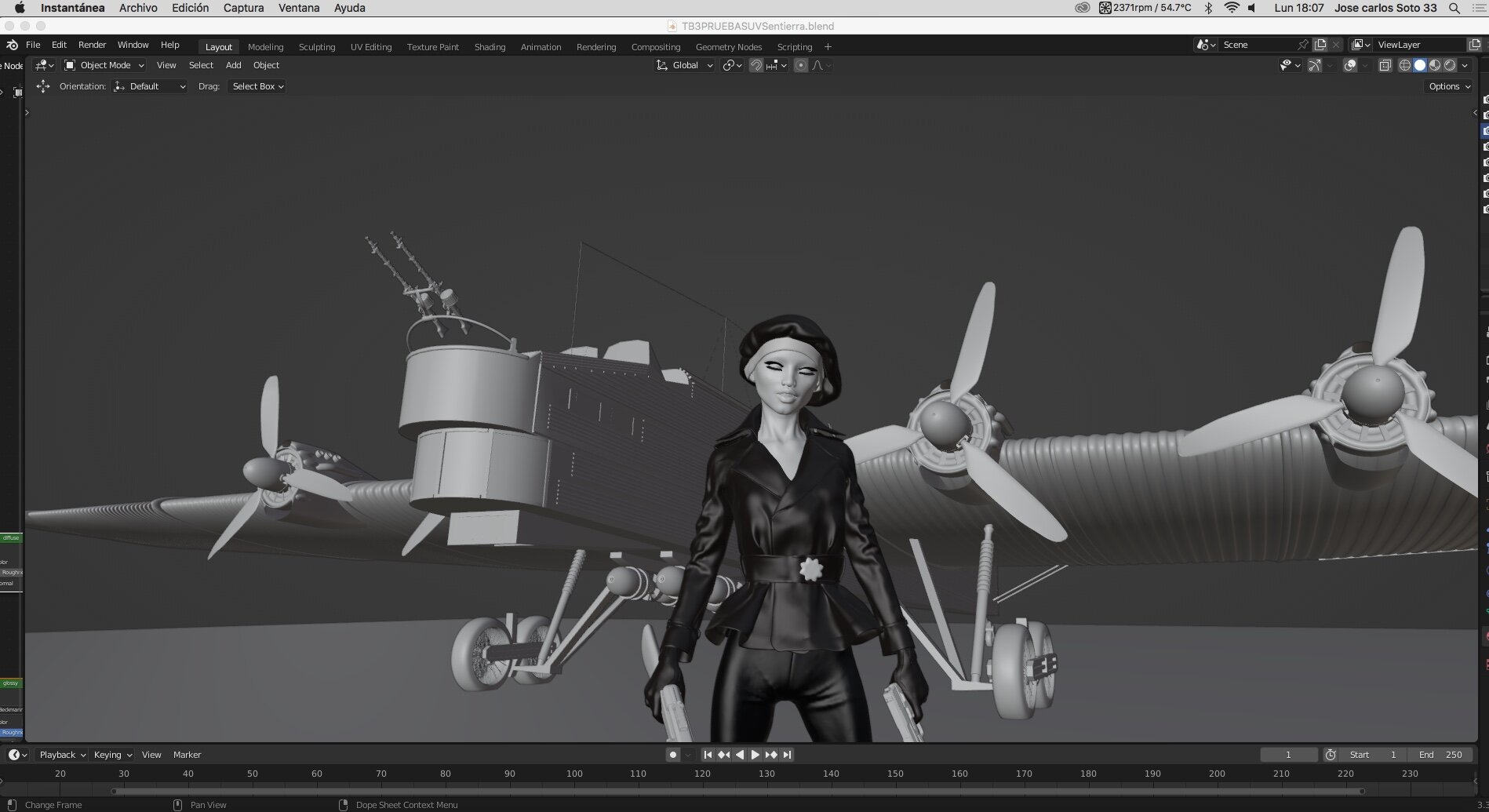Open the viewport Select menu
The height and width of the screenshot is (812, 1489).
click(x=201, y=65)
